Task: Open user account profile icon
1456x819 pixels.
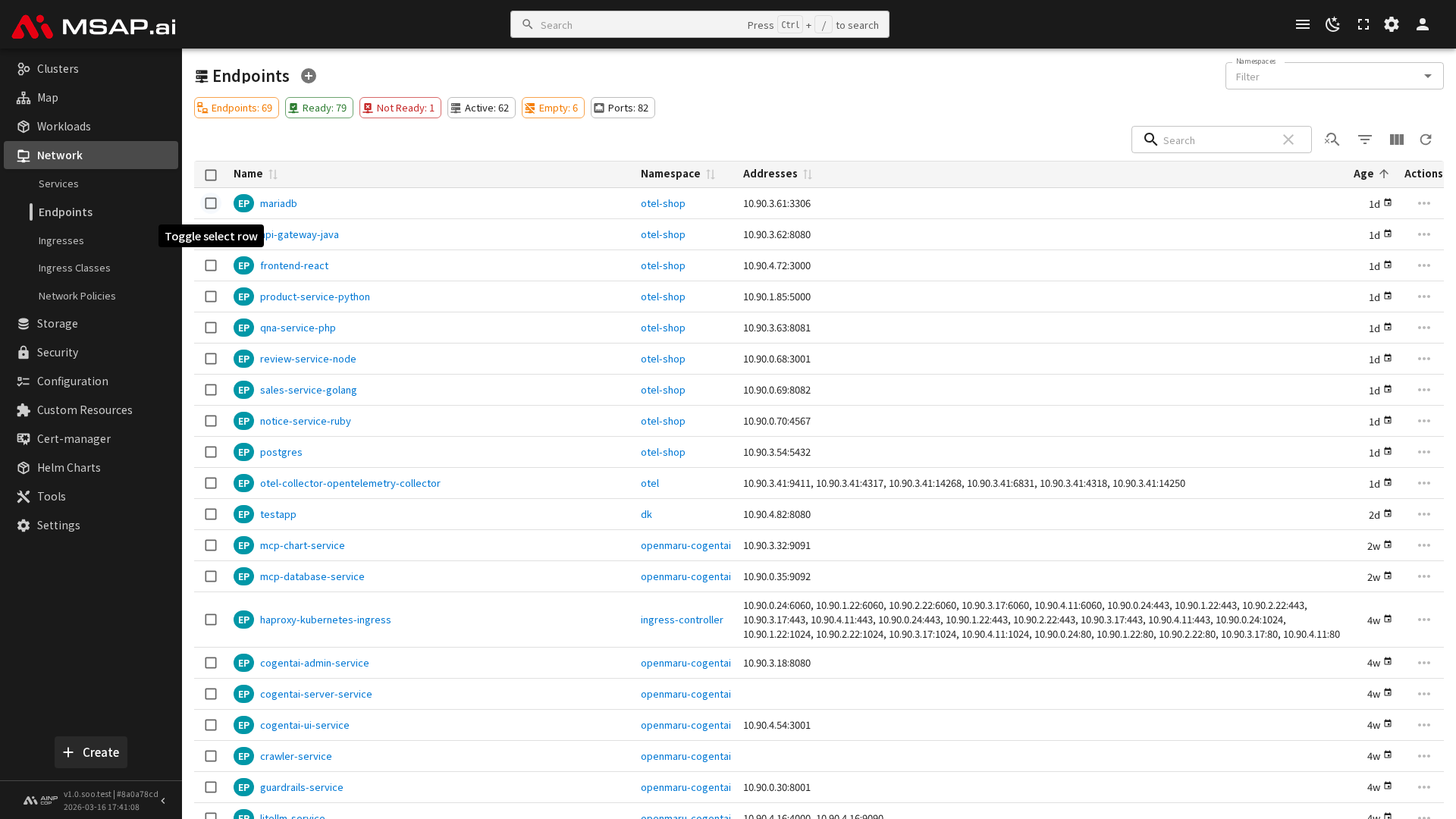Action: pos(1422,24)
